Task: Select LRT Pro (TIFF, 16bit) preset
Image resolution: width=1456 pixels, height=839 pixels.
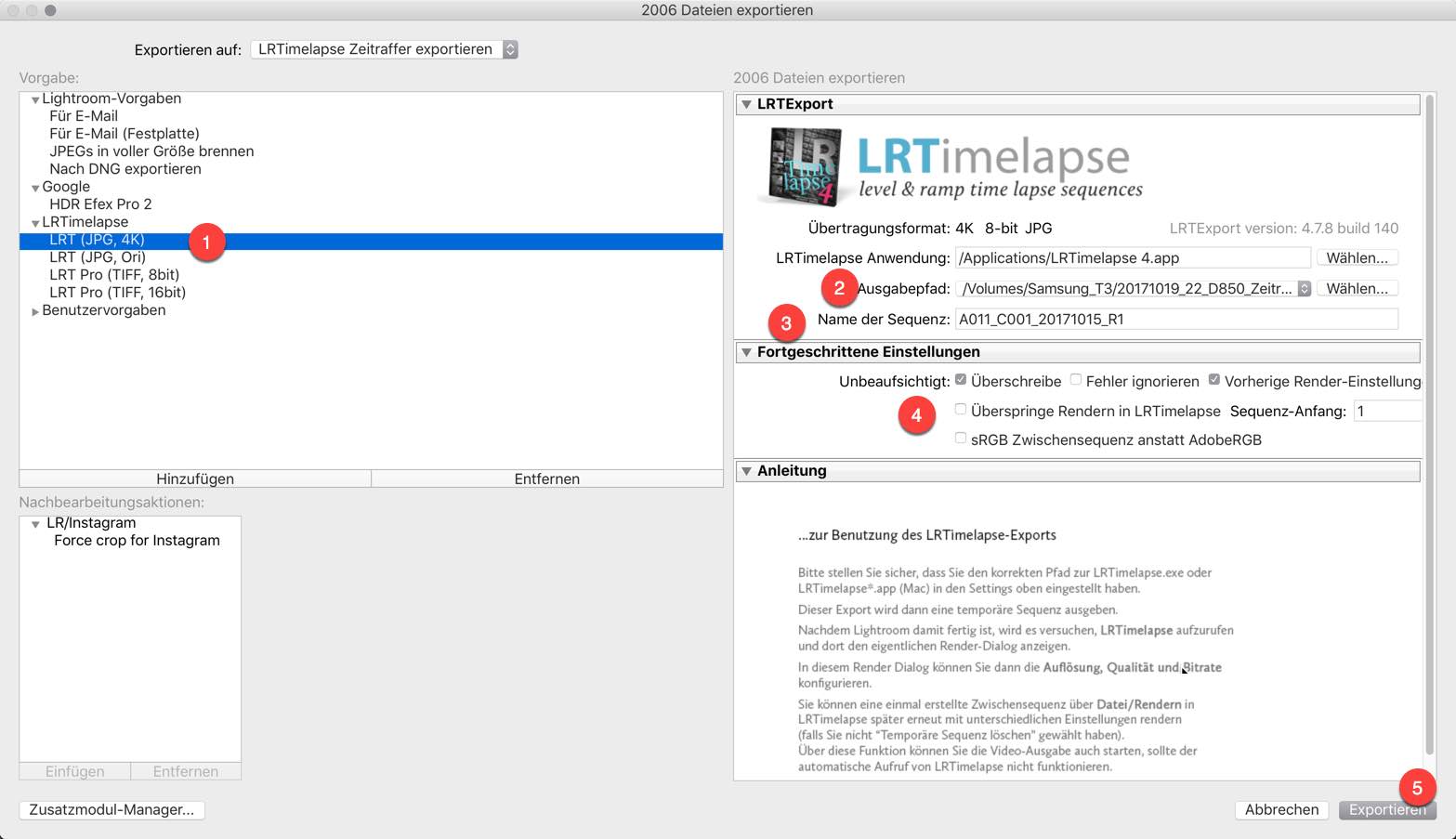Action: click(x=118, y=293)
